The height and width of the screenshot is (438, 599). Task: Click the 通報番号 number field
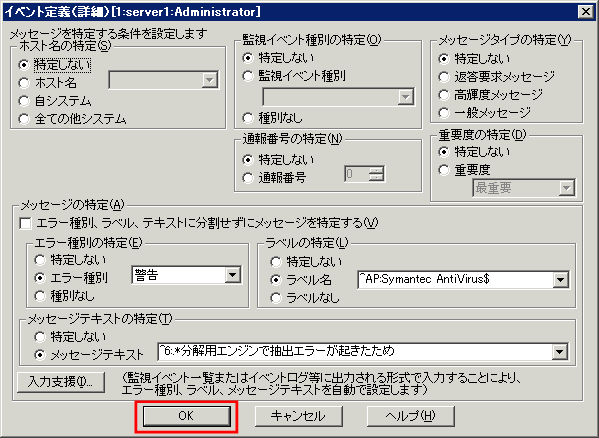point(356,175)
